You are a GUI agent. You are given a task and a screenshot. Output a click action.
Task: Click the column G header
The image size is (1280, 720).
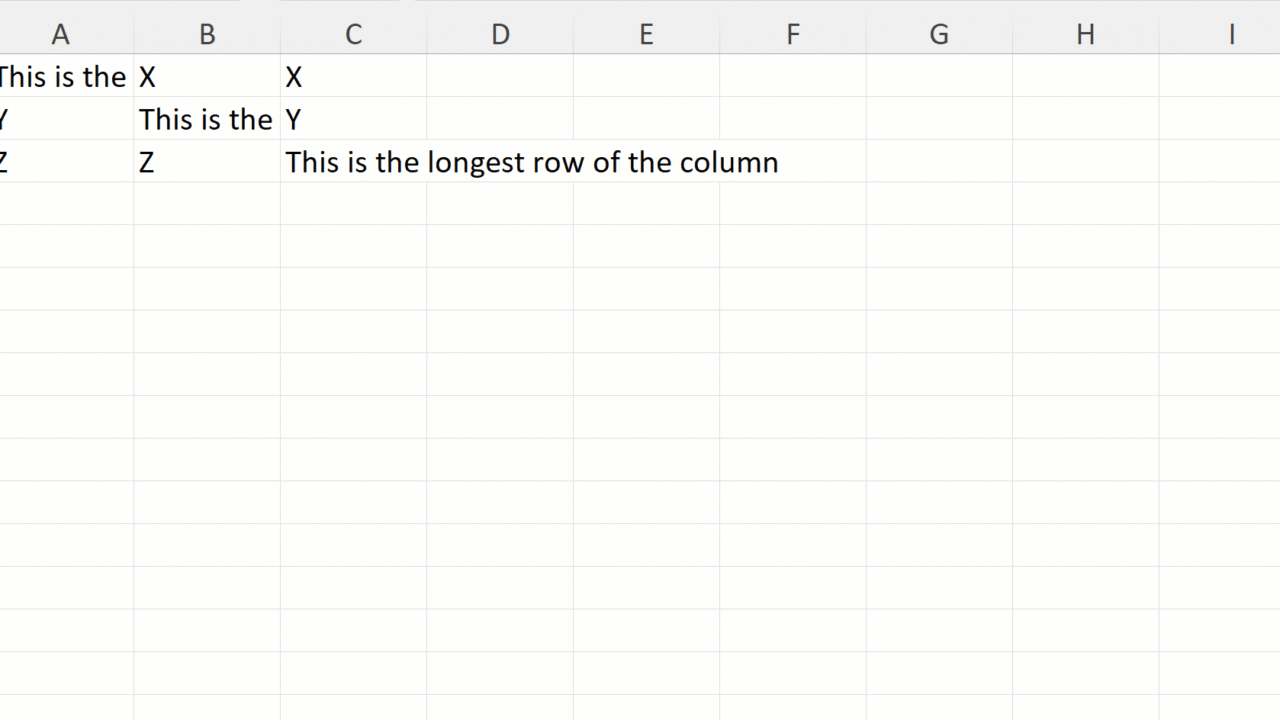point(939,34)
